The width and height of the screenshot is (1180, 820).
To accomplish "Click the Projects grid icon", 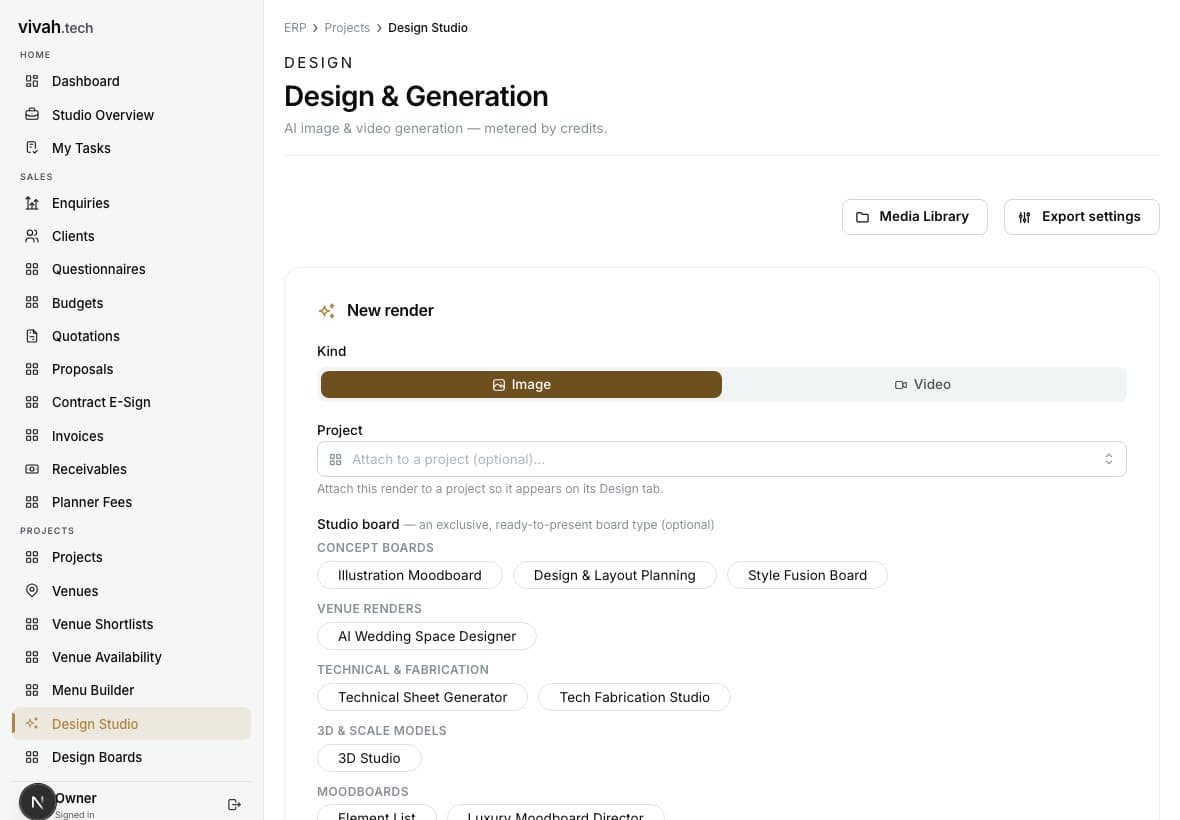I will (32, 557).
